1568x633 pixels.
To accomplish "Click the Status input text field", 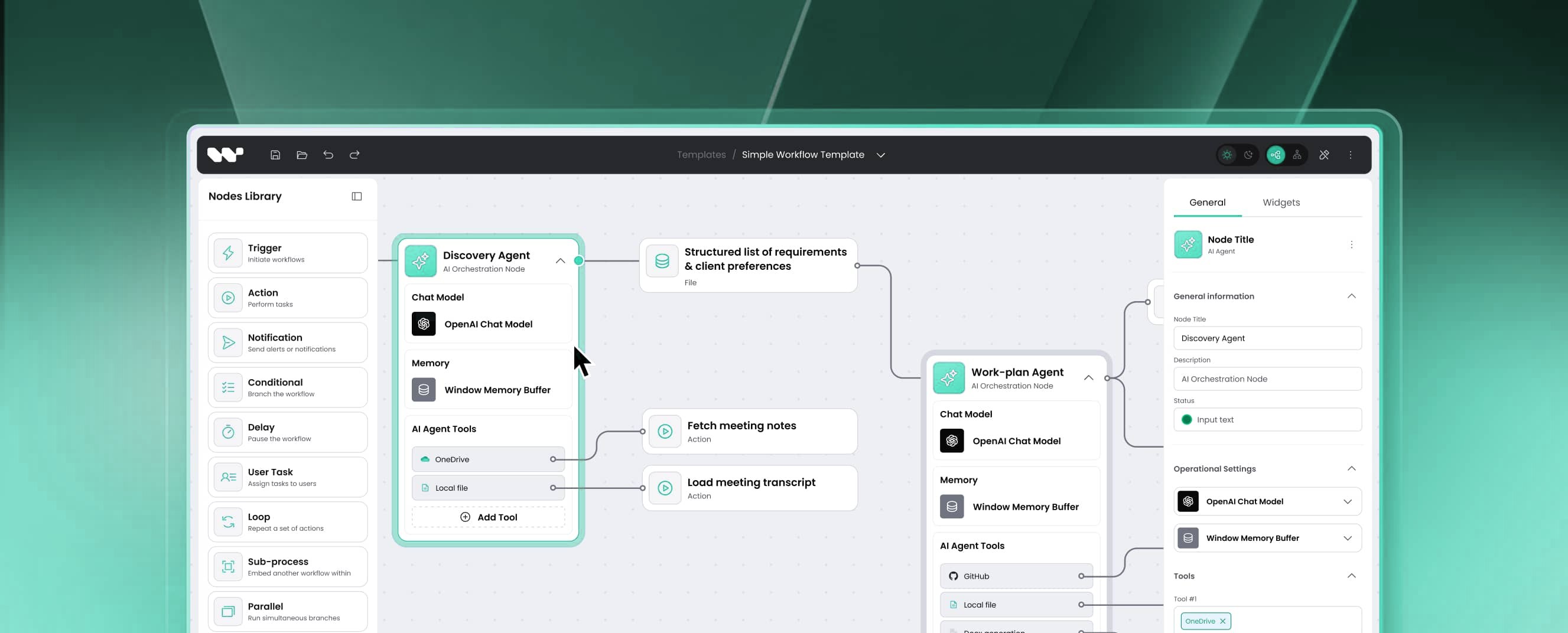I will point(1267,420).
